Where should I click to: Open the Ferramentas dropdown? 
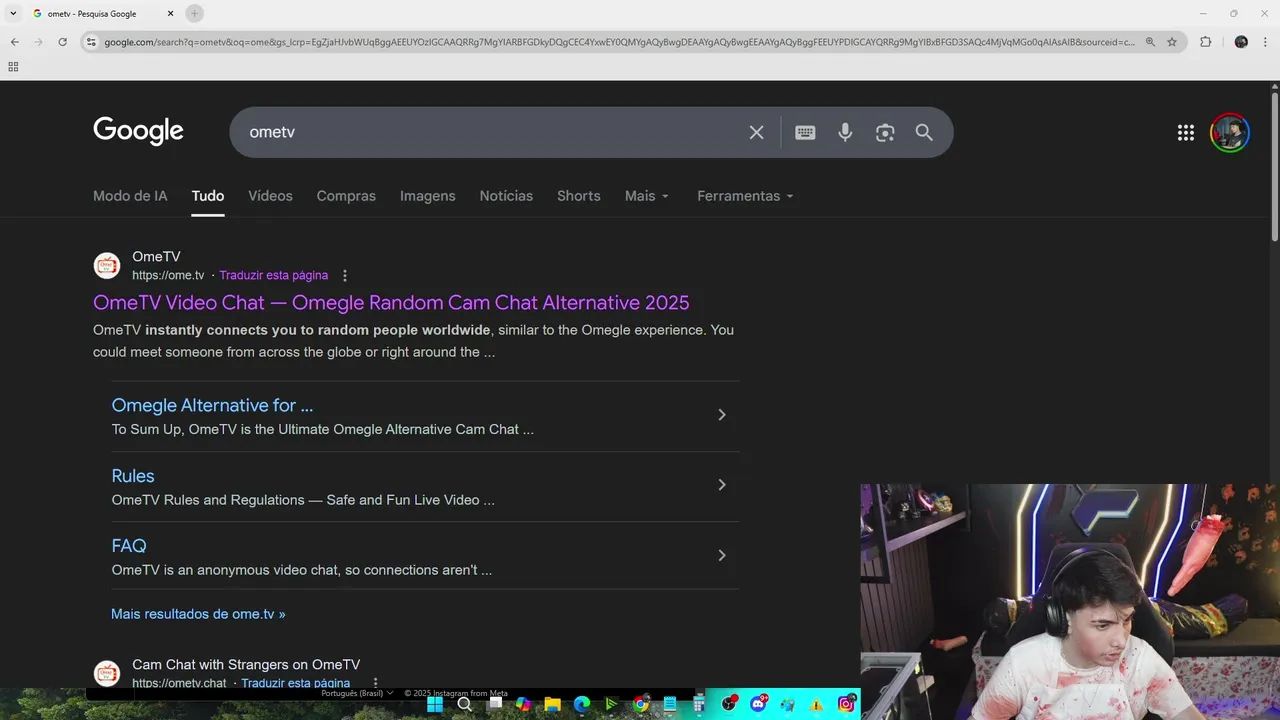point(745,196)
